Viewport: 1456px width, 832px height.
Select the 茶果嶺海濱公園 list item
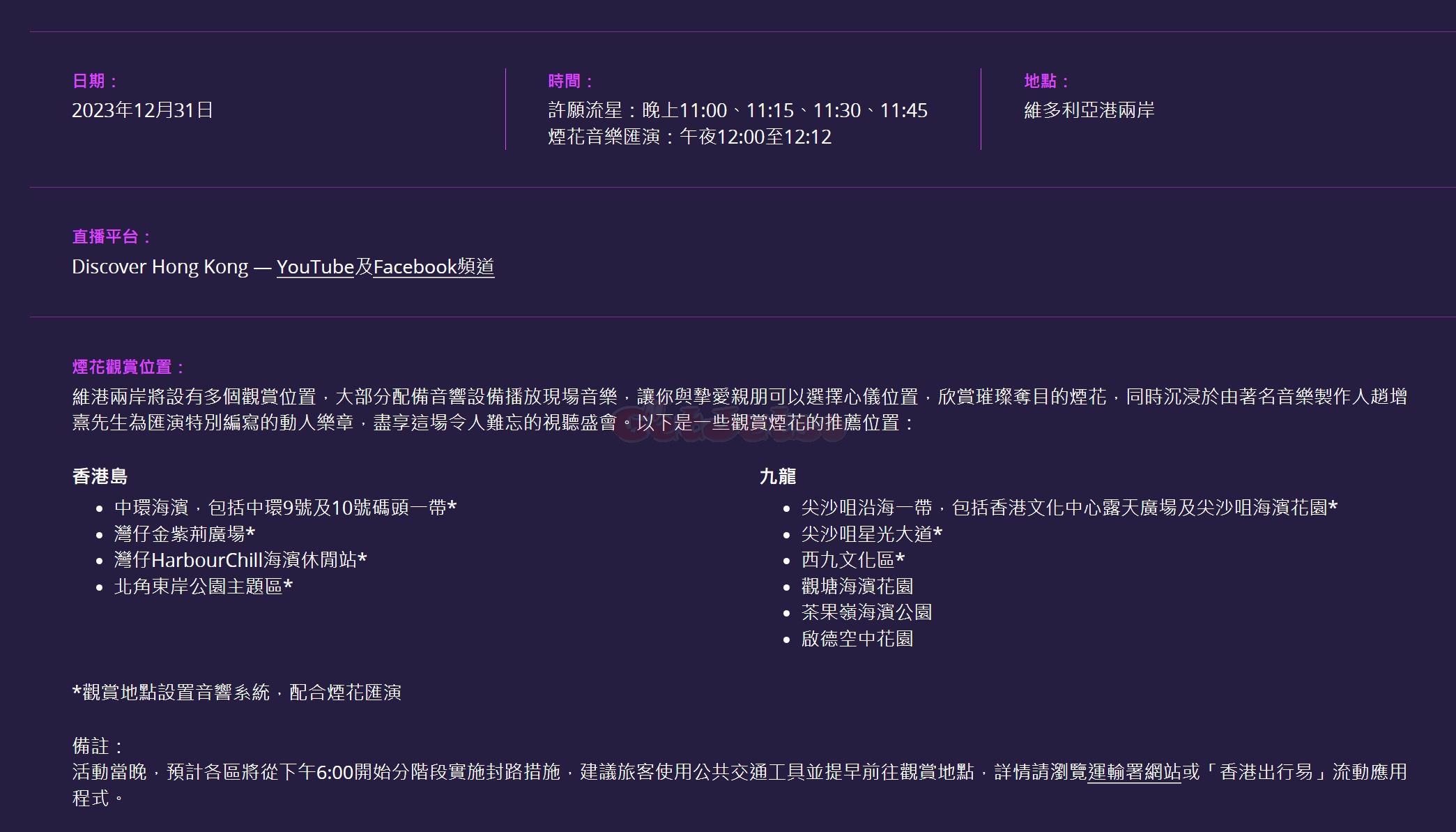click(x=866, y=612)
